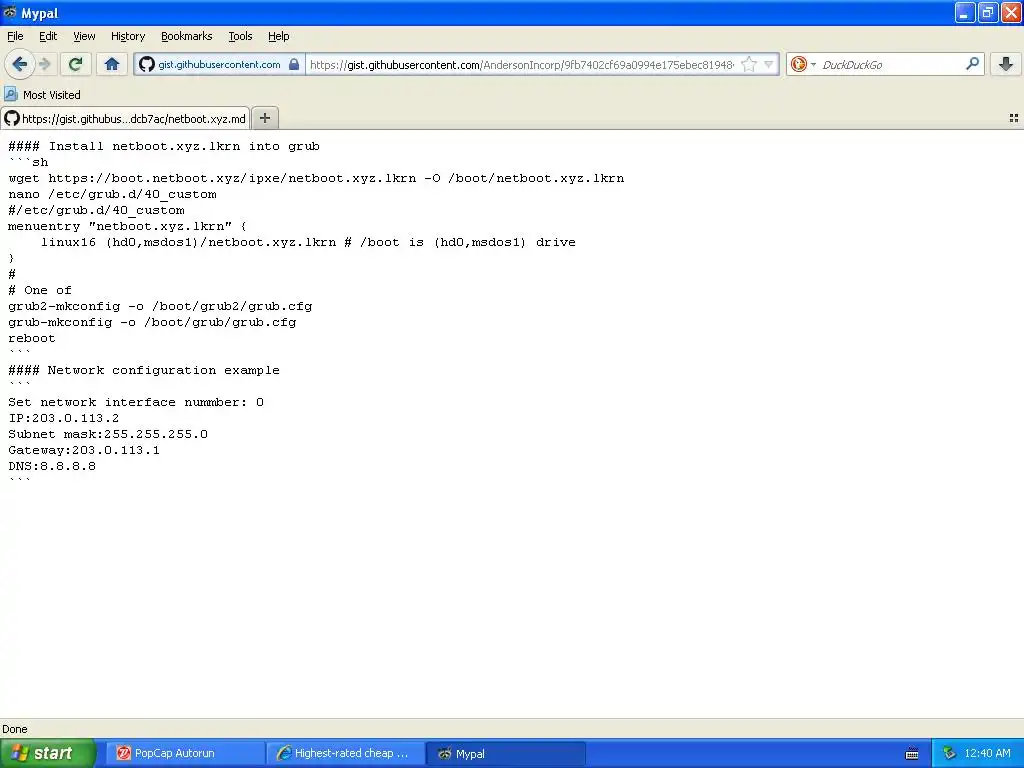Bookmark this page with the star icon
The image size is (1024, 768).
(x=749, y=64)
